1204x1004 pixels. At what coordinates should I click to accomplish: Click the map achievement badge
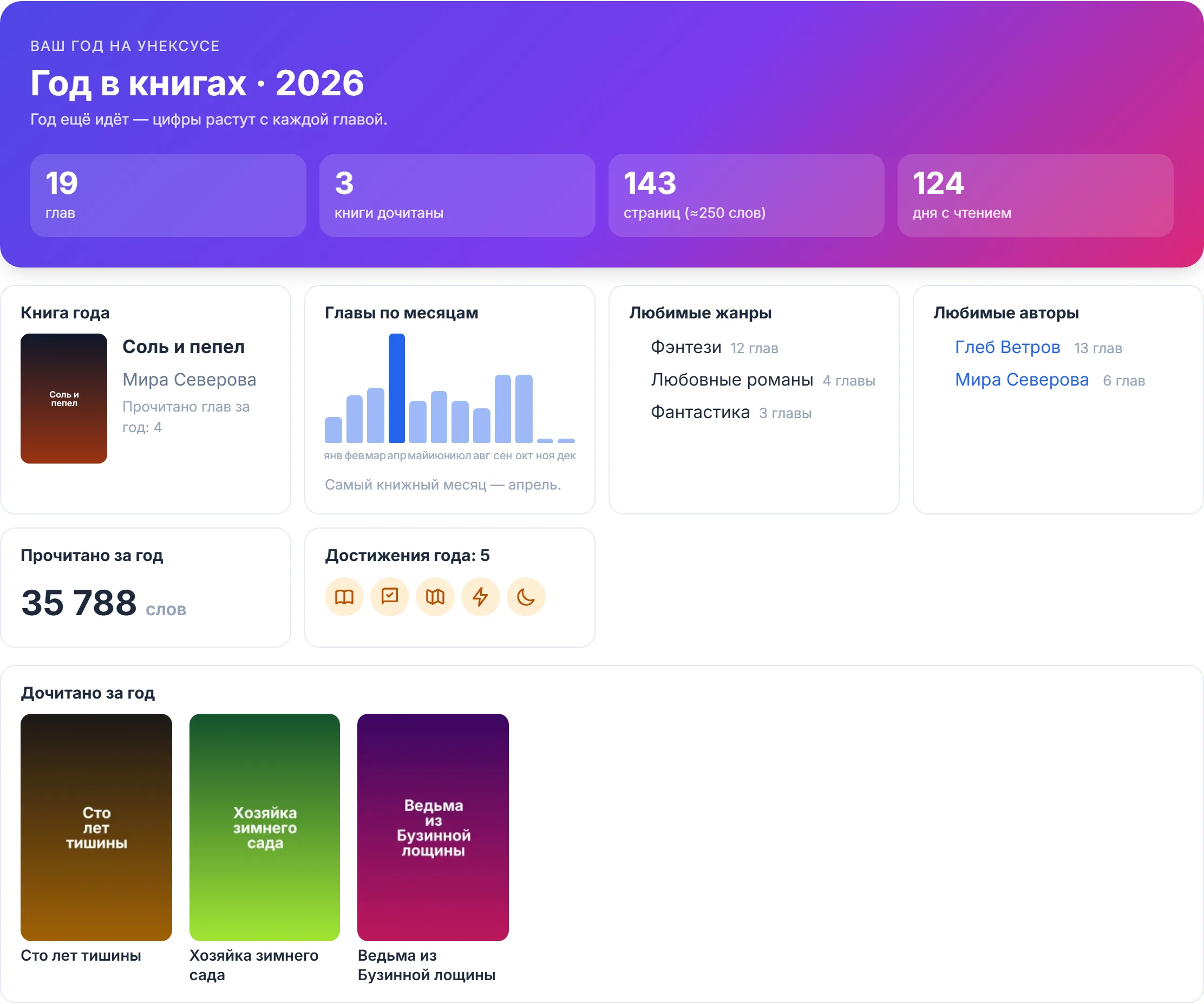[x=435, y=597]
